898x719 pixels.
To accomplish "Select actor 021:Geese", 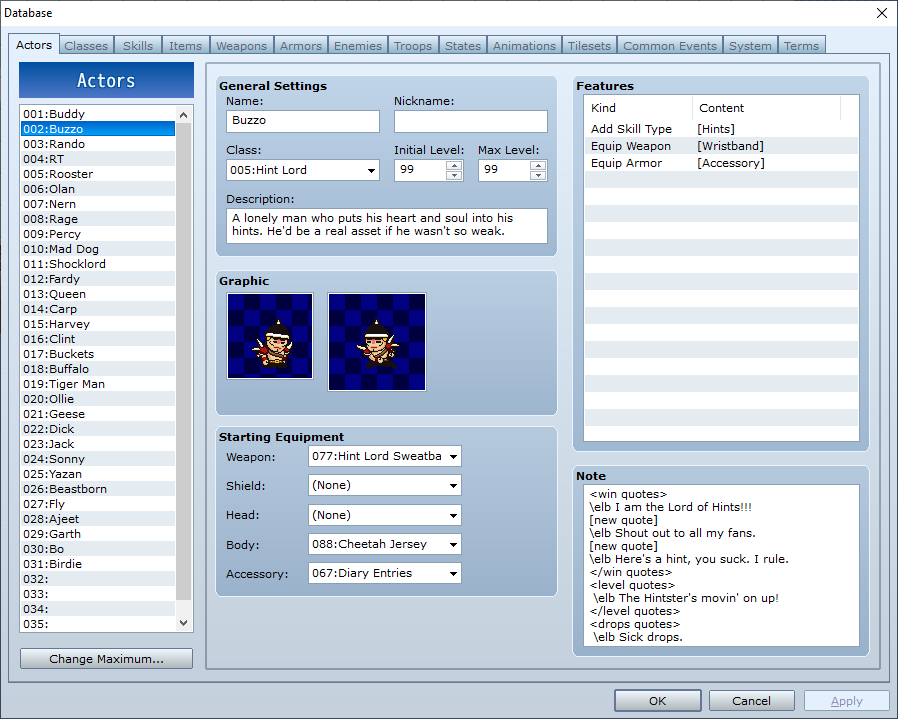I will pyautogui.click(x=98, y=414).
